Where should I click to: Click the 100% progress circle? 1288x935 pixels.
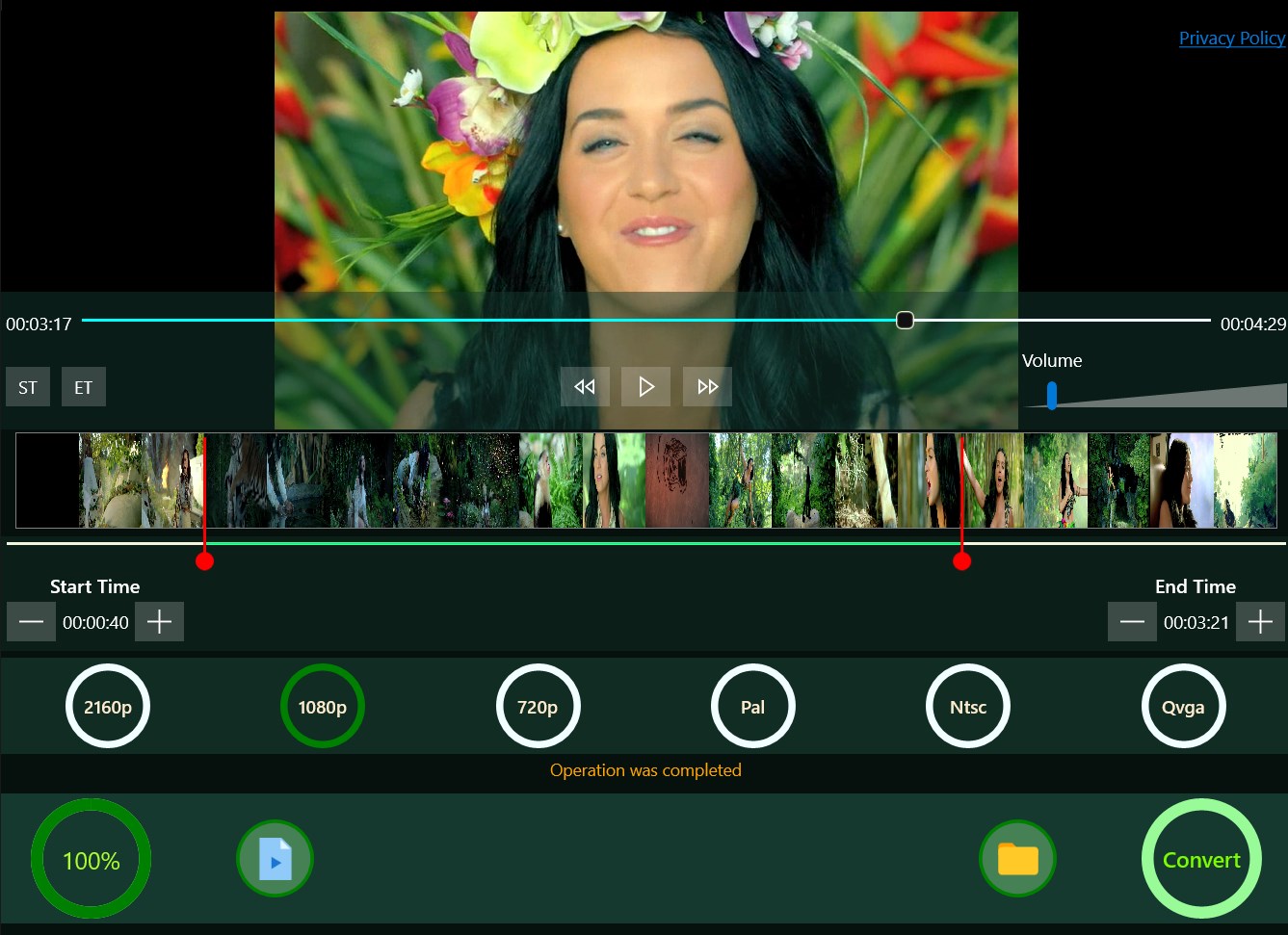point(90,858)
